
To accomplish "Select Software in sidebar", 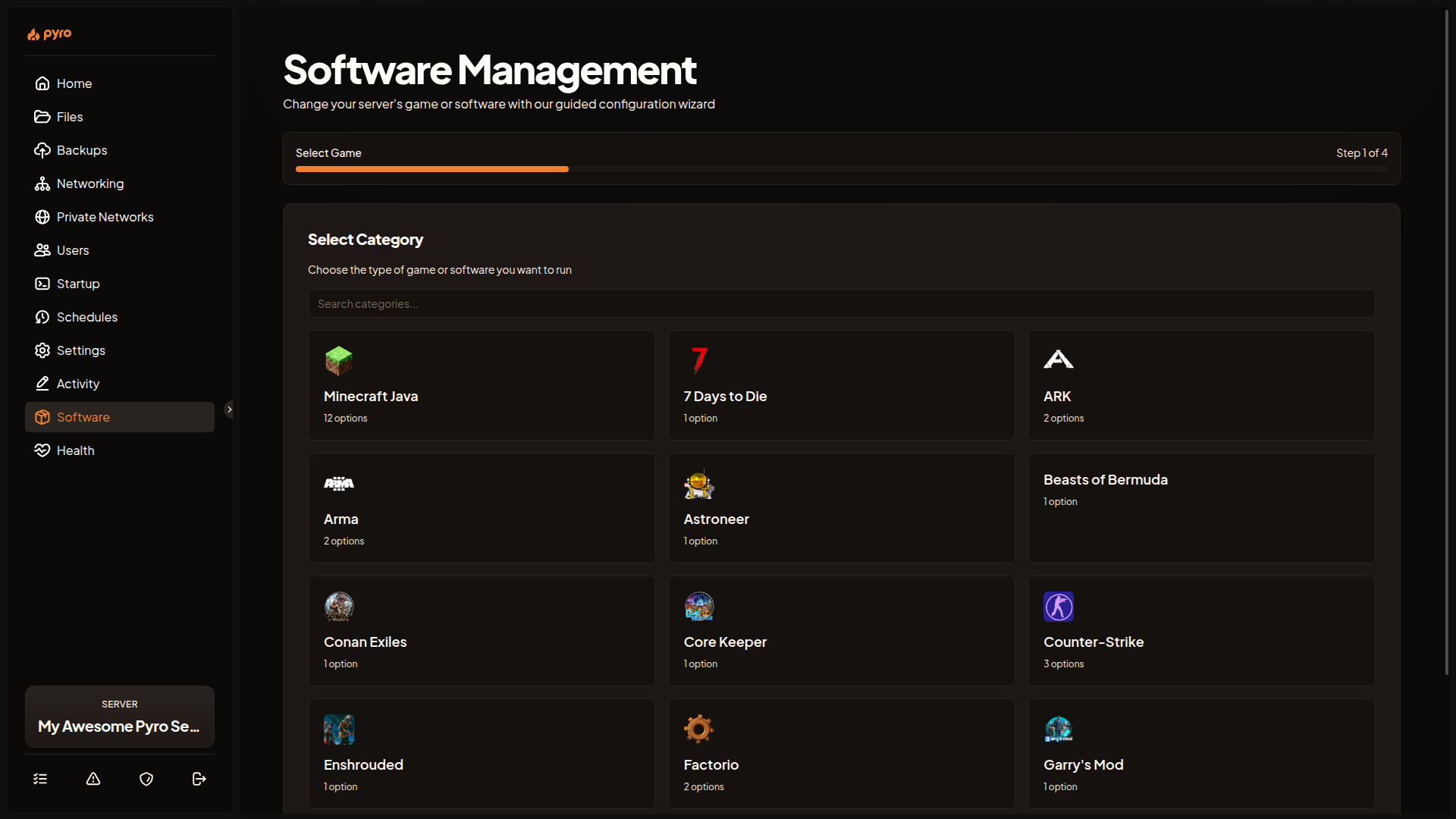I will pos(120,417).
